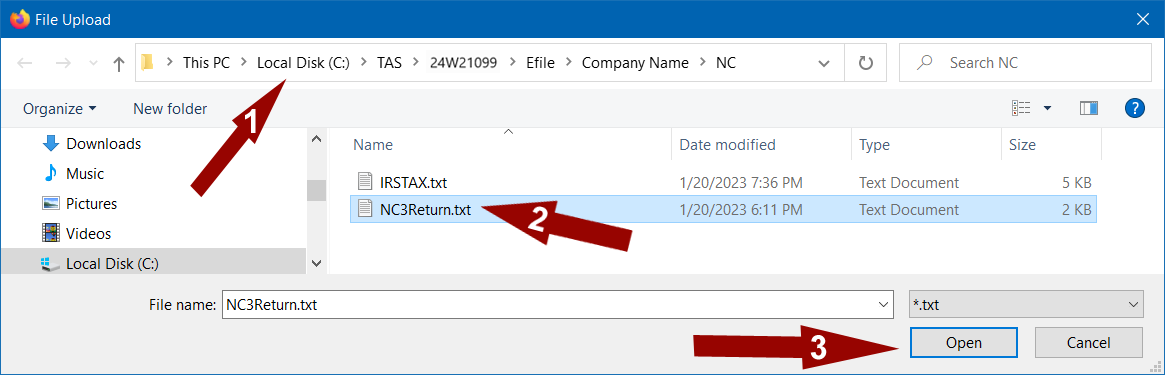Go back to the previous folder
This screenshot has width=1165, height=375.
[25, 64]
